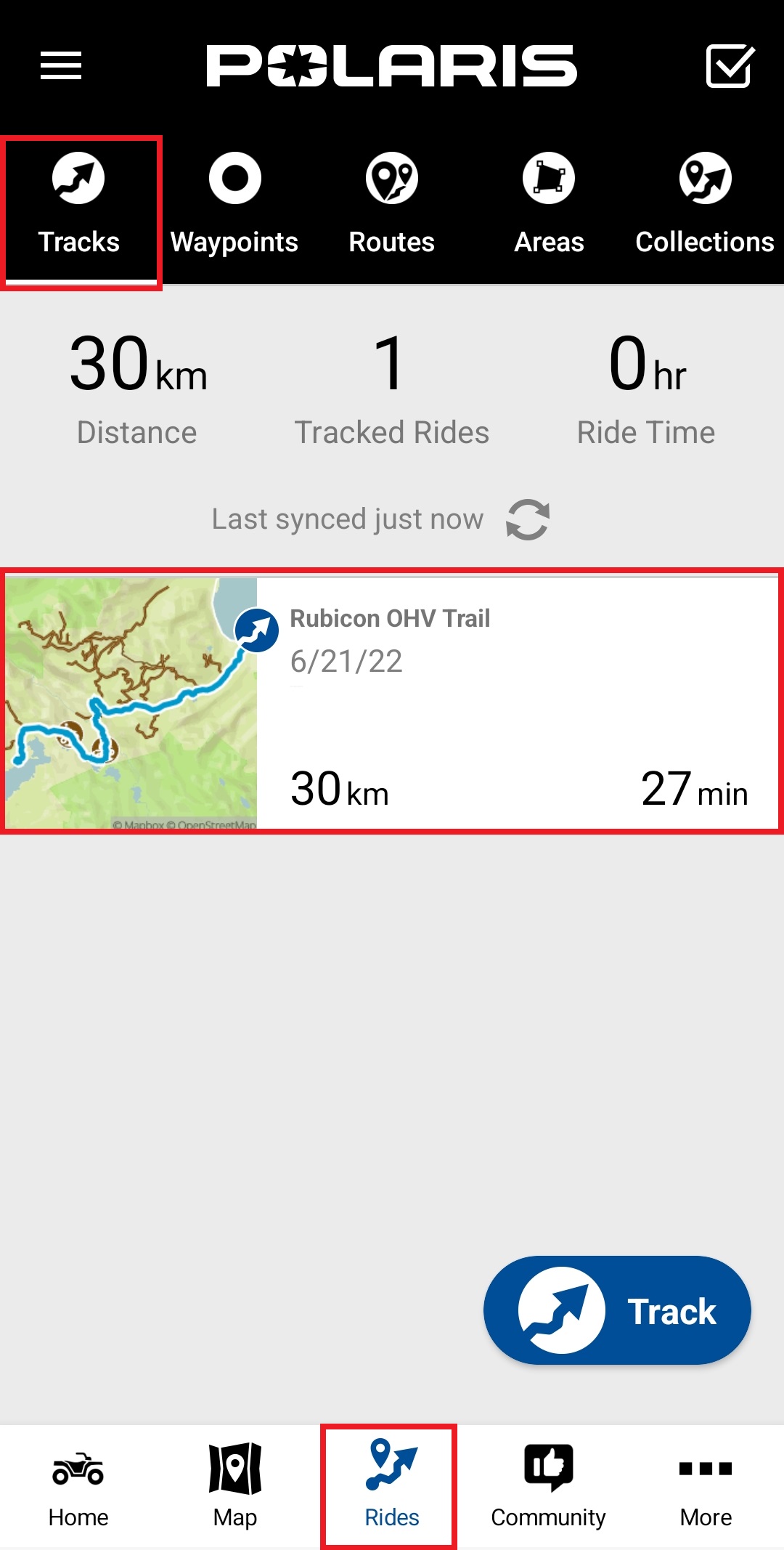Tap the checkmark select icon
The image size is (784, 1550).
(730, 66)
